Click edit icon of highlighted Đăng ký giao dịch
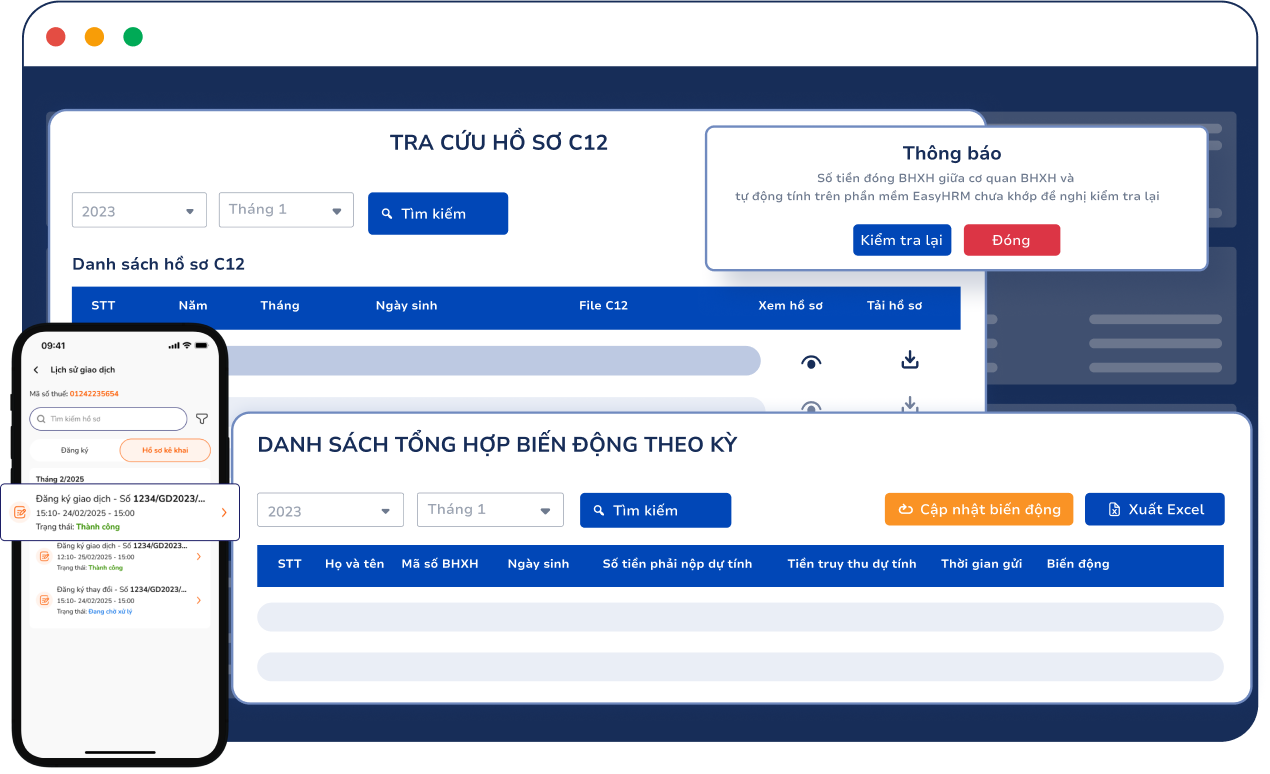This screenshot has height=774, width=1270. (x=20, y=512)
